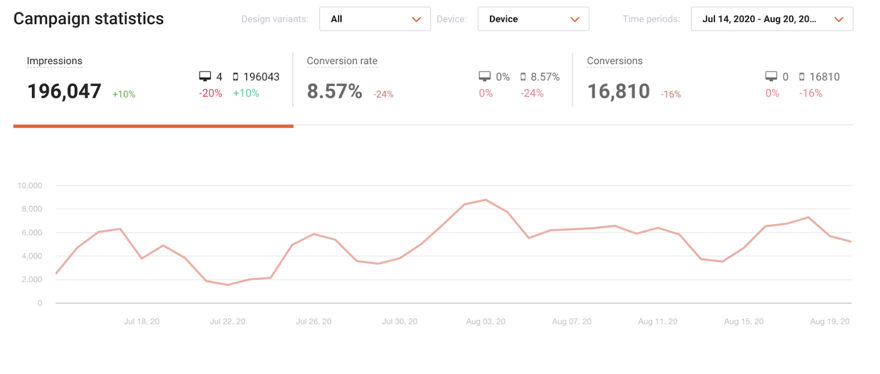Click the Design variants label
Viewport: 880px width, 374px height.
pos(274,19)
